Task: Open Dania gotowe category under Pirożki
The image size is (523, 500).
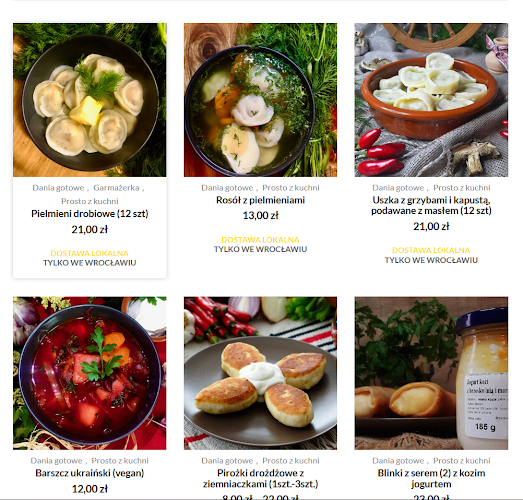Action: pos(227,461)
